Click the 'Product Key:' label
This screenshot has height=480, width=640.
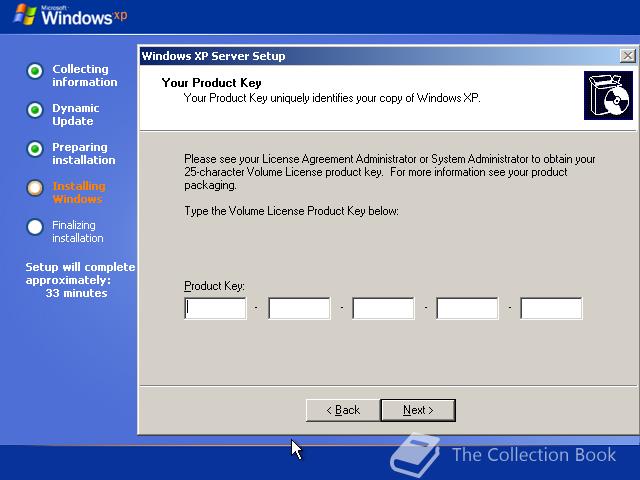214,286
